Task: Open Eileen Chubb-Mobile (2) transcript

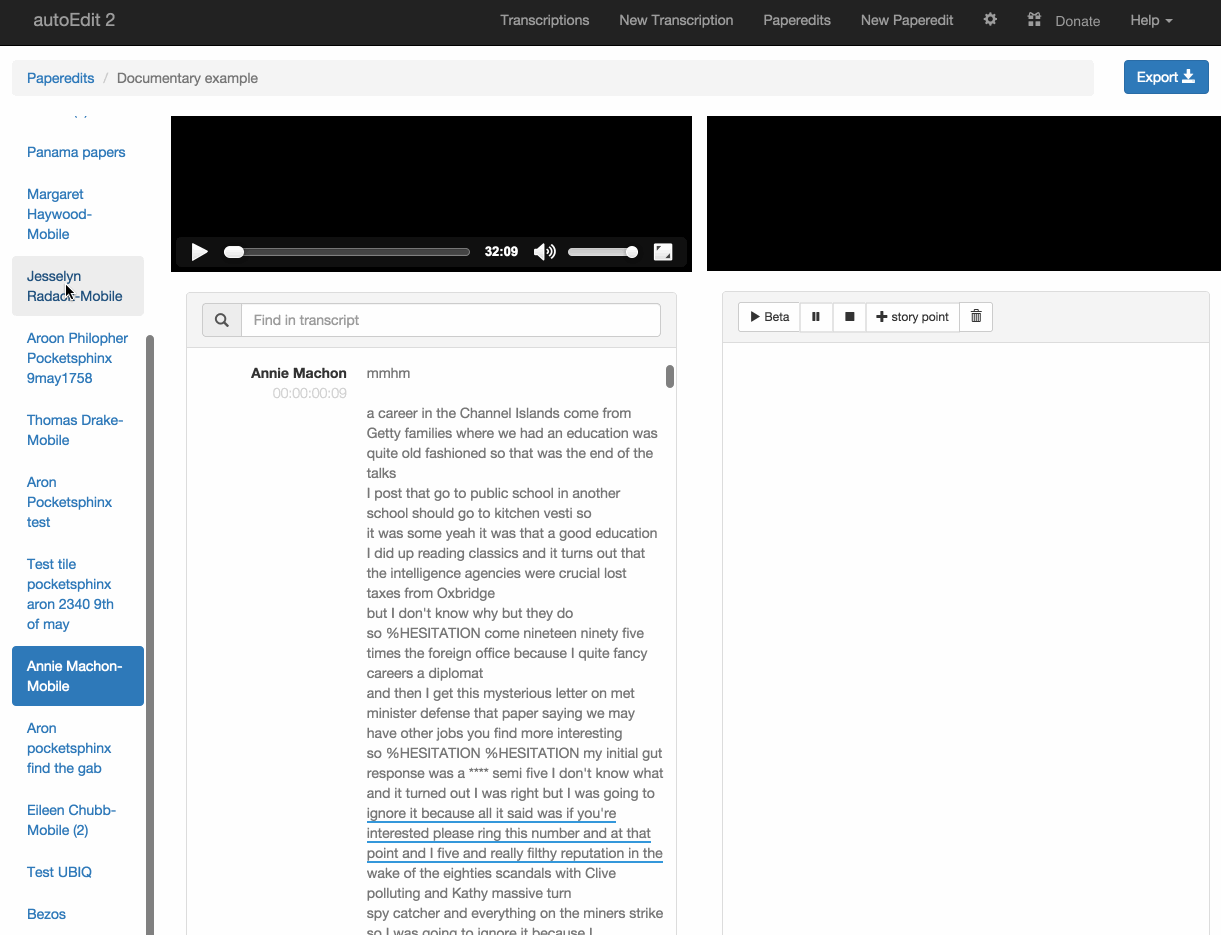Action: tap(71, 820)
